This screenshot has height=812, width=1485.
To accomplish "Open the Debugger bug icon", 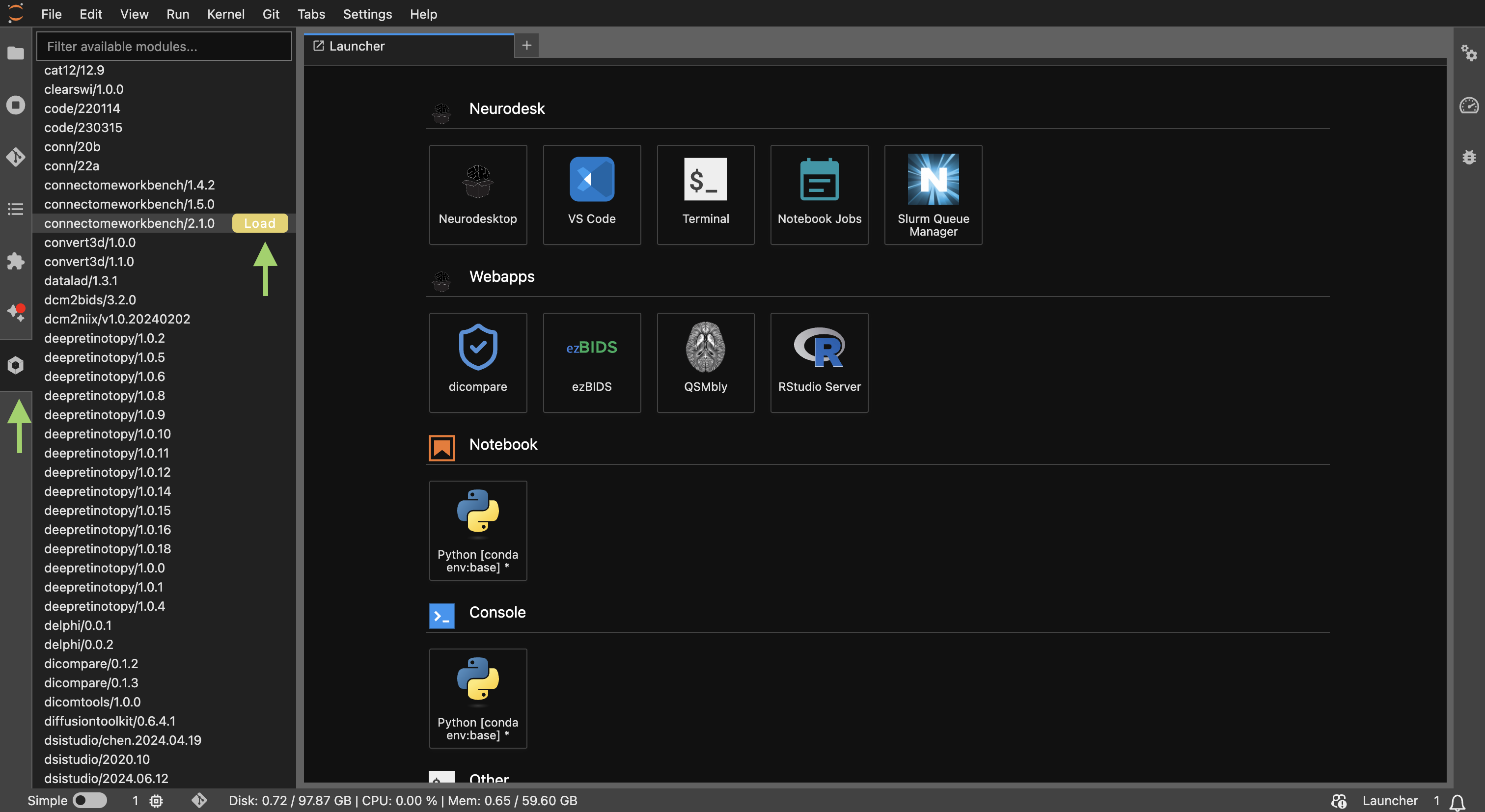I will 1469,157.
